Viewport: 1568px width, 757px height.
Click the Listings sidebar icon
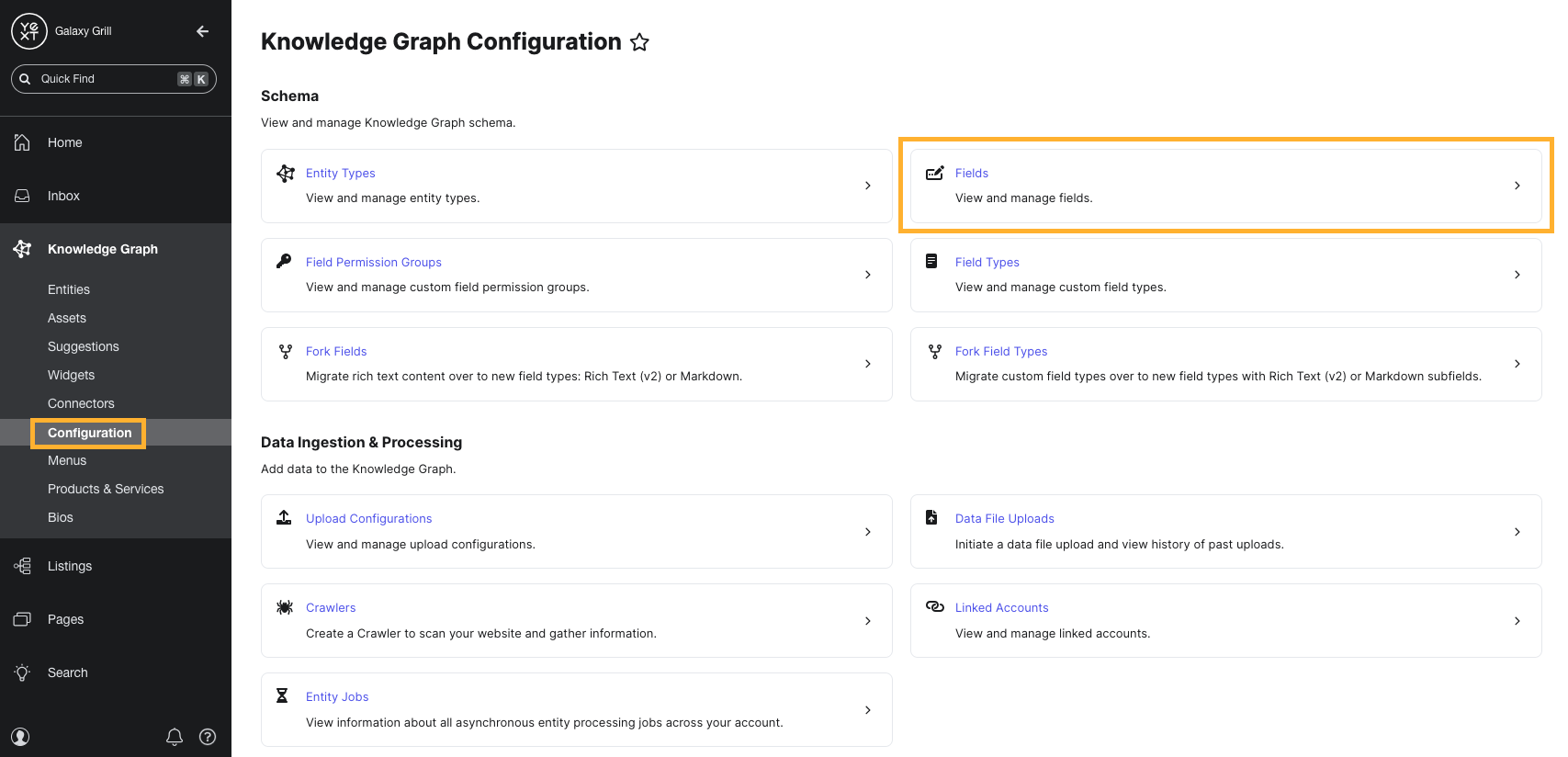pyautogui.click(x=22, y=566)
